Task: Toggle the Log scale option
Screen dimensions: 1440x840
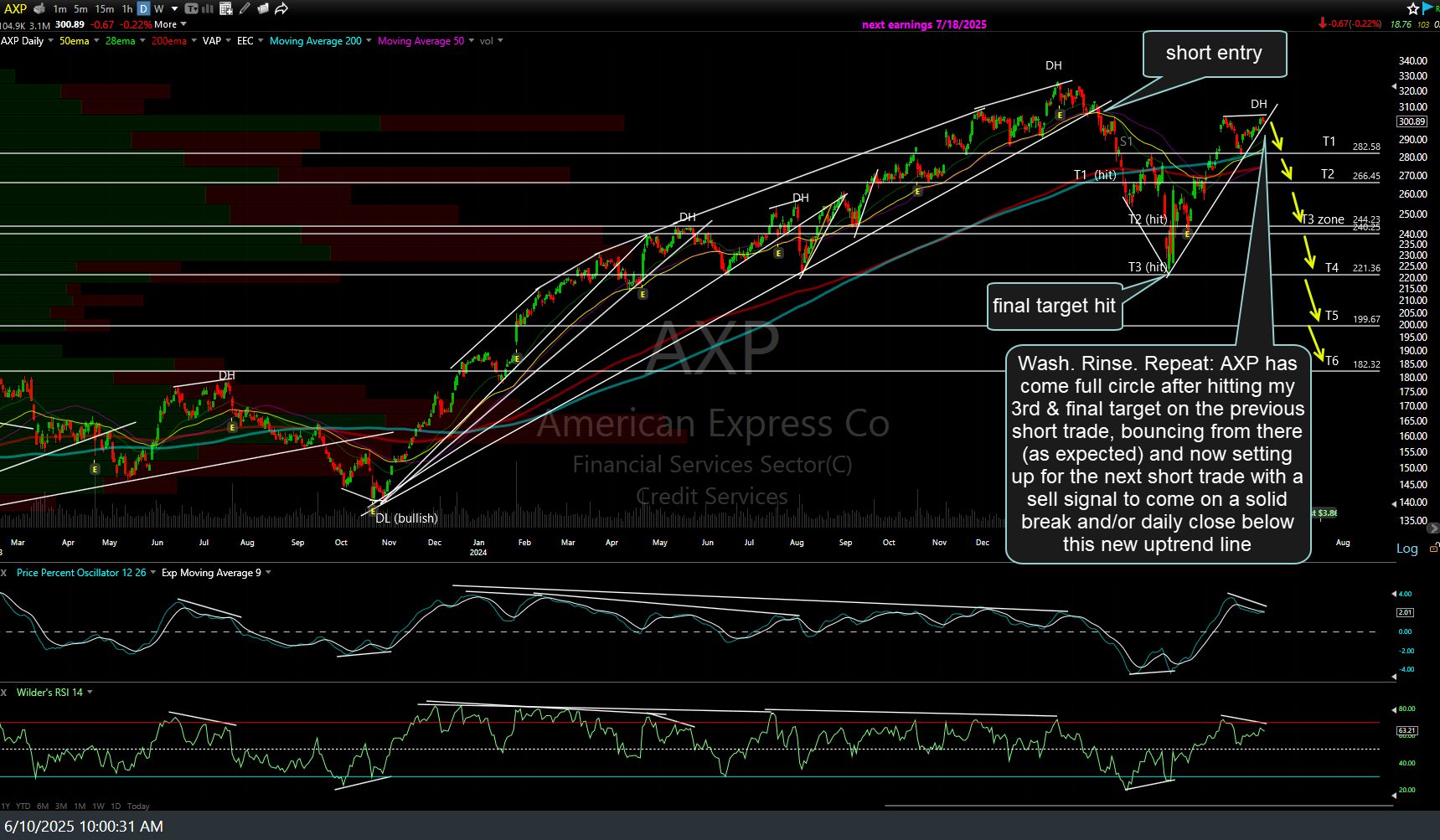Action: (1406, 549)
